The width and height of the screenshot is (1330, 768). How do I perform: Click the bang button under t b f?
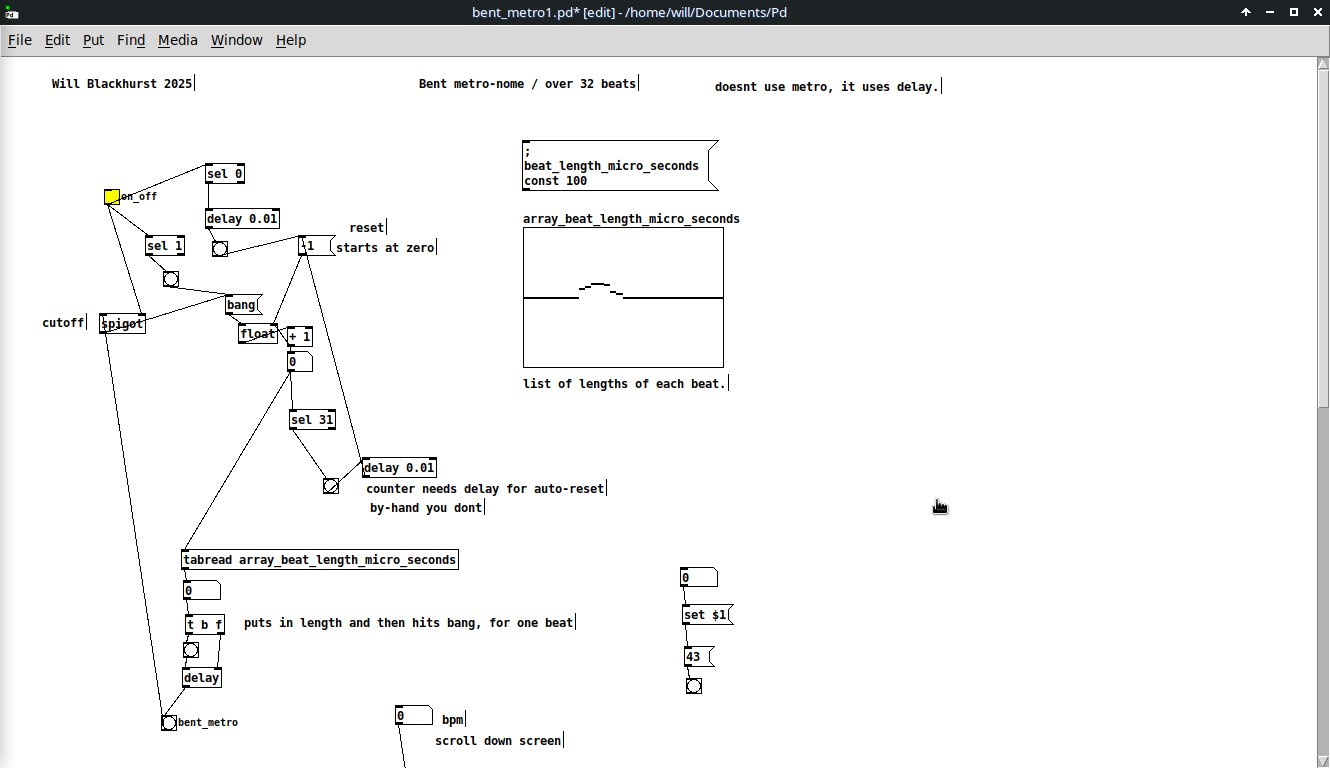[x=191, y=650]
